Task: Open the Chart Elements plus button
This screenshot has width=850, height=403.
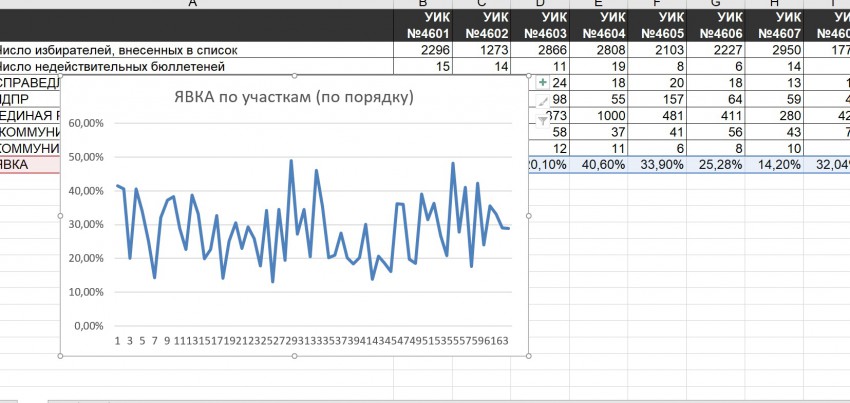Action: pyautogui.click(x=543, y=82)
